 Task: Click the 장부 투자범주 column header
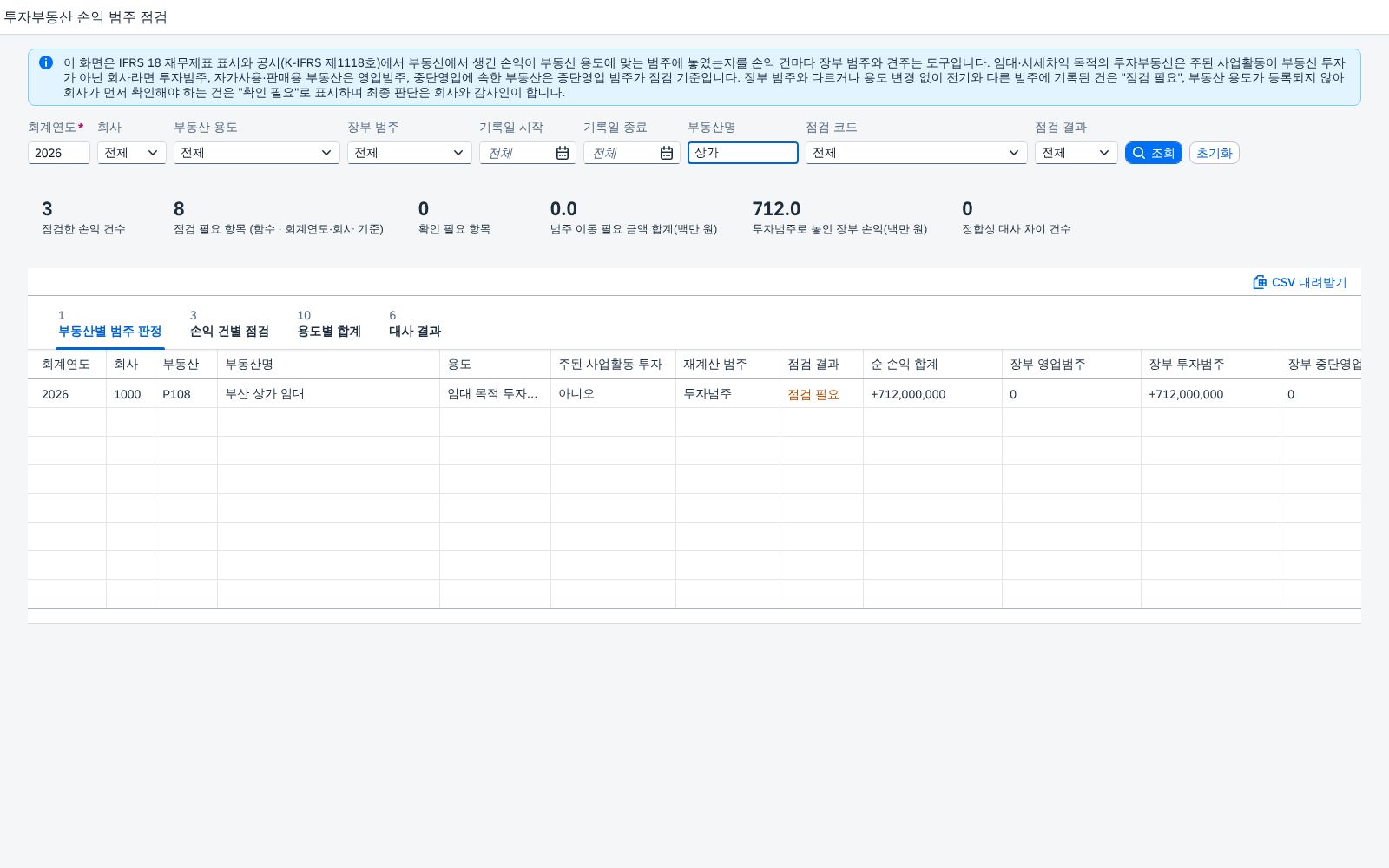(1210, 365)
